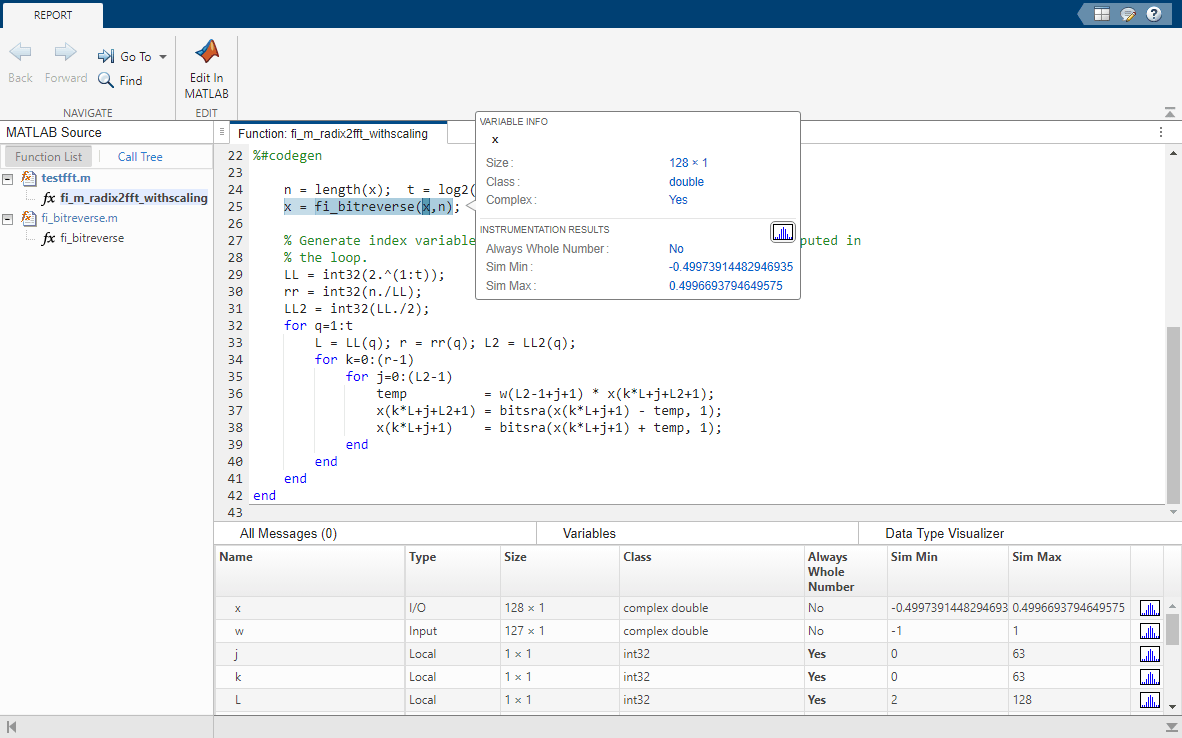Image resolution: width=1182 pixels, height=738 pixels.
Task: Click variables table scroll down arrow
Action: pos(1173,707)
